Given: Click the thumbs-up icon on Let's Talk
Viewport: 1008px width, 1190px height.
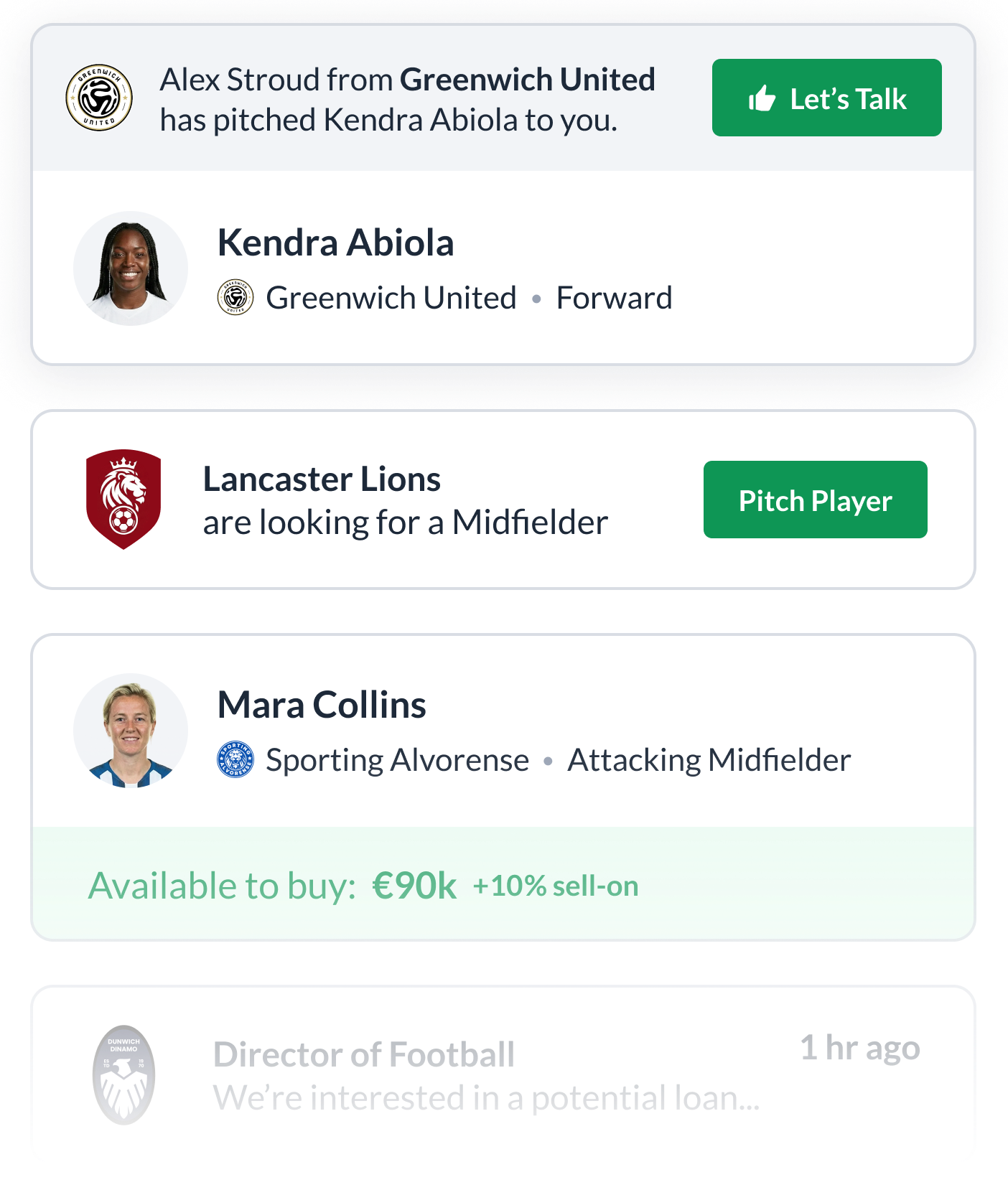Looking at the screenshot, I should tap(762, 99).
